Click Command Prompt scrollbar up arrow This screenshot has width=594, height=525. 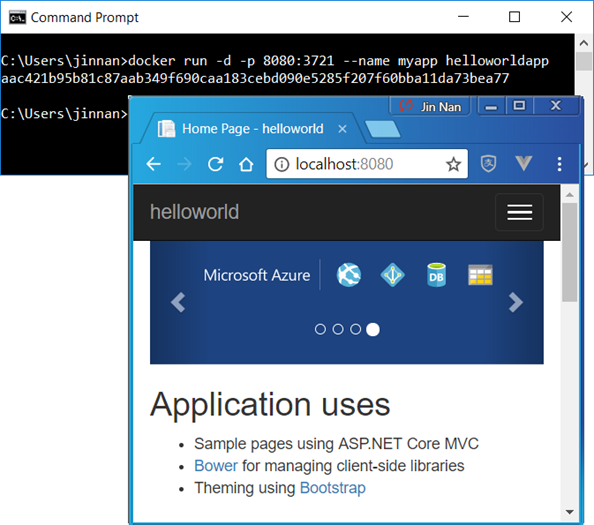pyautogui.click(x=584, y=43)
